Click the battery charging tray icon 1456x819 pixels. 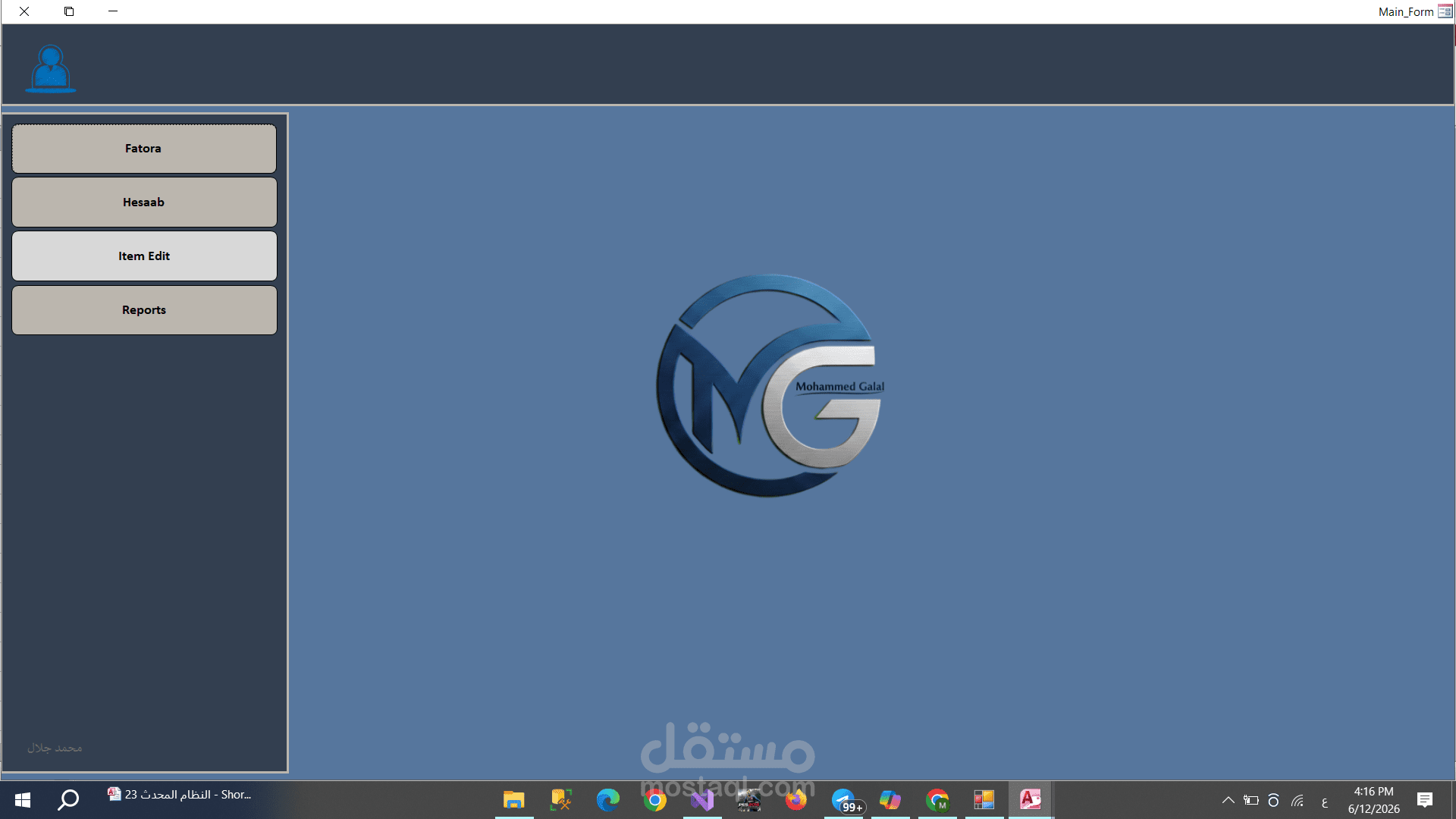pyautogui.click(x=1251, y=800)
